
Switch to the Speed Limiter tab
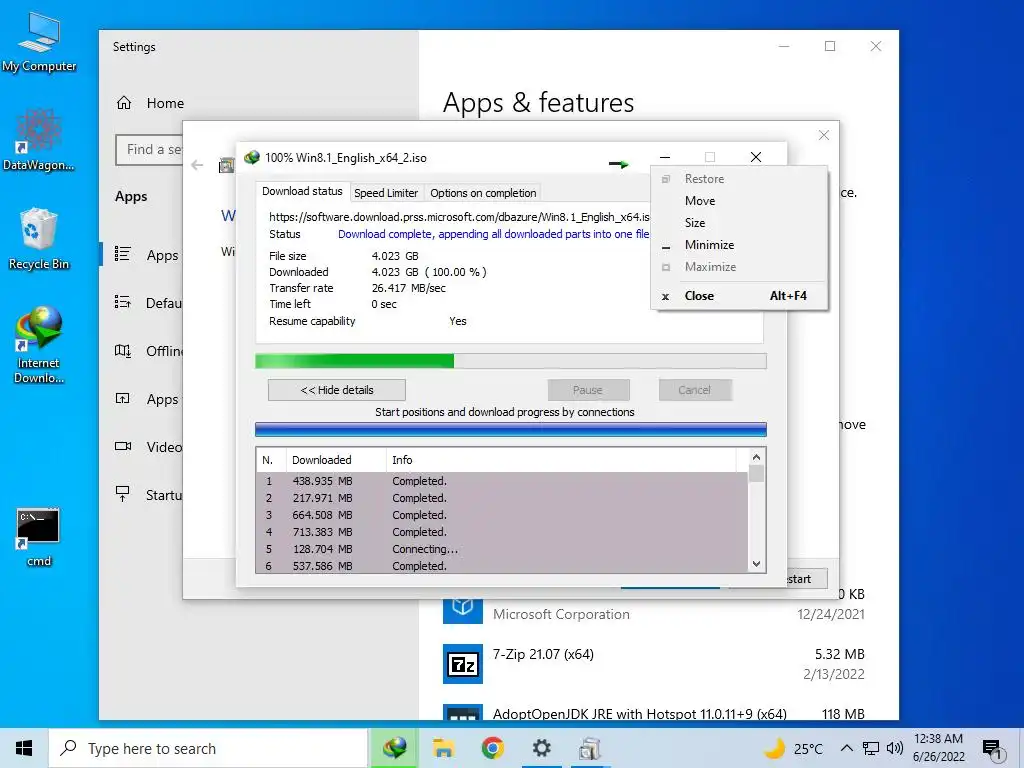(x=385, y=193)
